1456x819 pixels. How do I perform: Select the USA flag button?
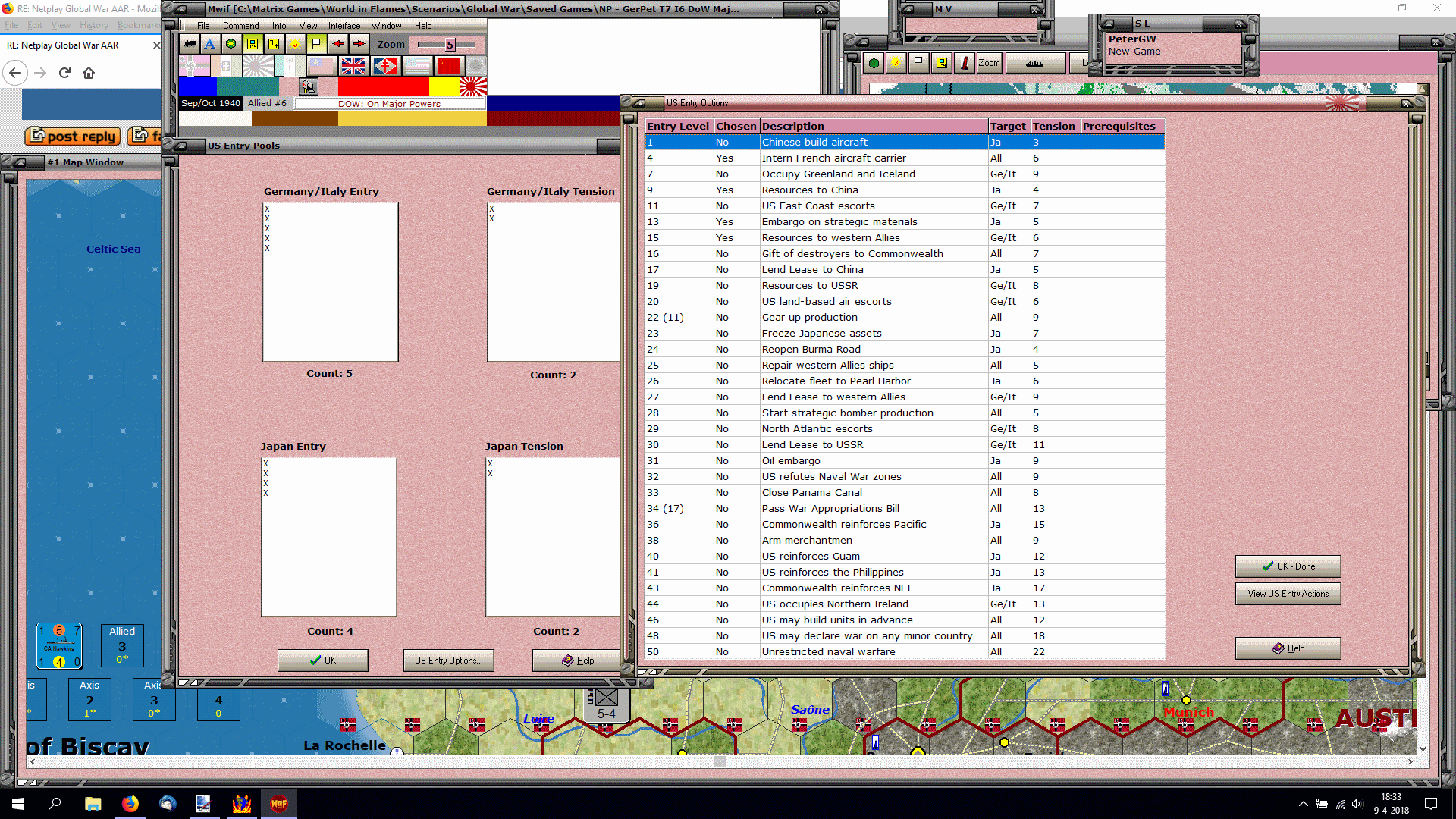coord(417,67)
